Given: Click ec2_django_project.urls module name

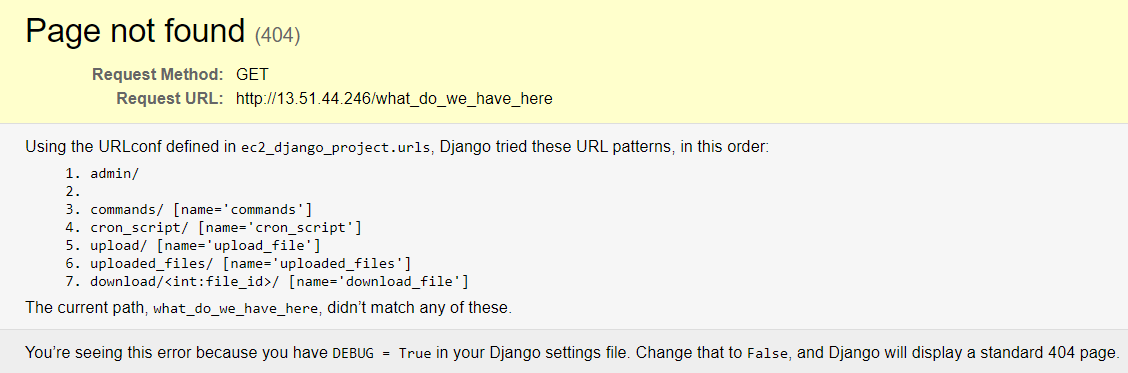Looking at the screenshot, I should [335, 148].
